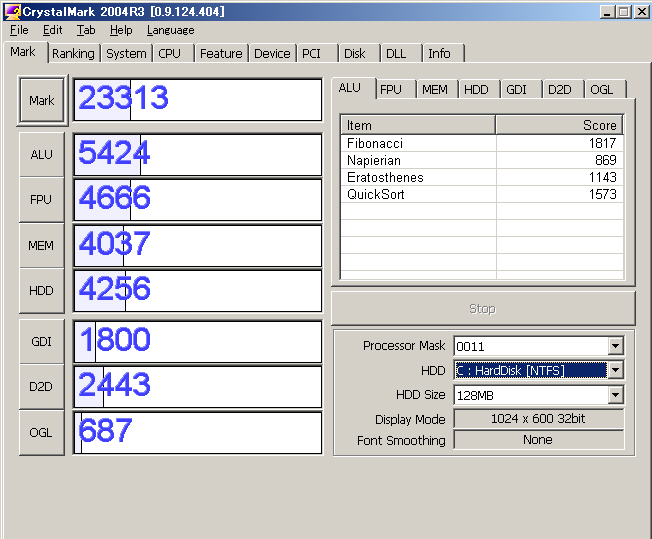Expand the HDD drive dropdown

click(615, 370)
